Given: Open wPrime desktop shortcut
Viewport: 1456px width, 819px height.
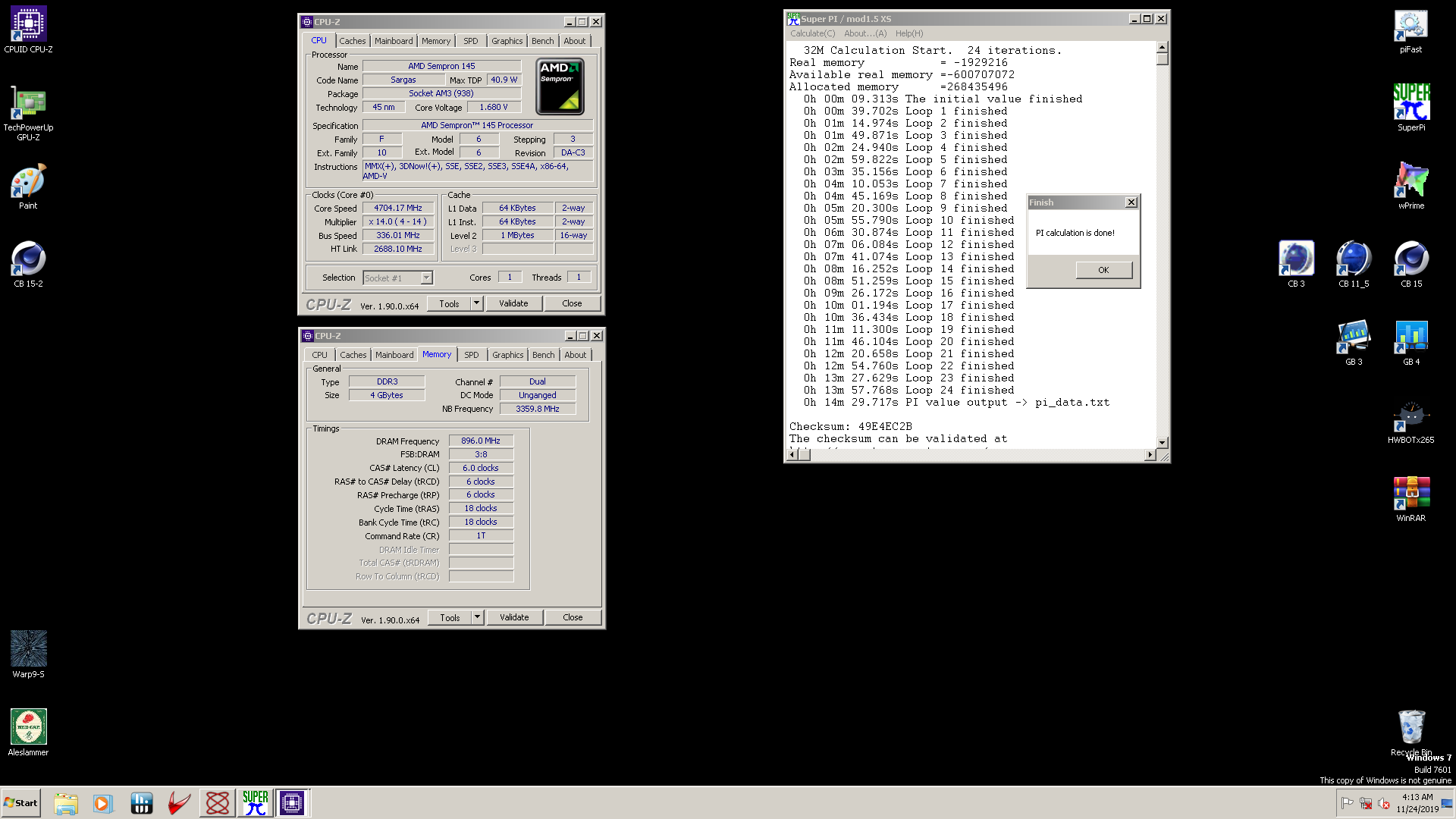Looking at the screenshot, I should (x=1410, y=187).
